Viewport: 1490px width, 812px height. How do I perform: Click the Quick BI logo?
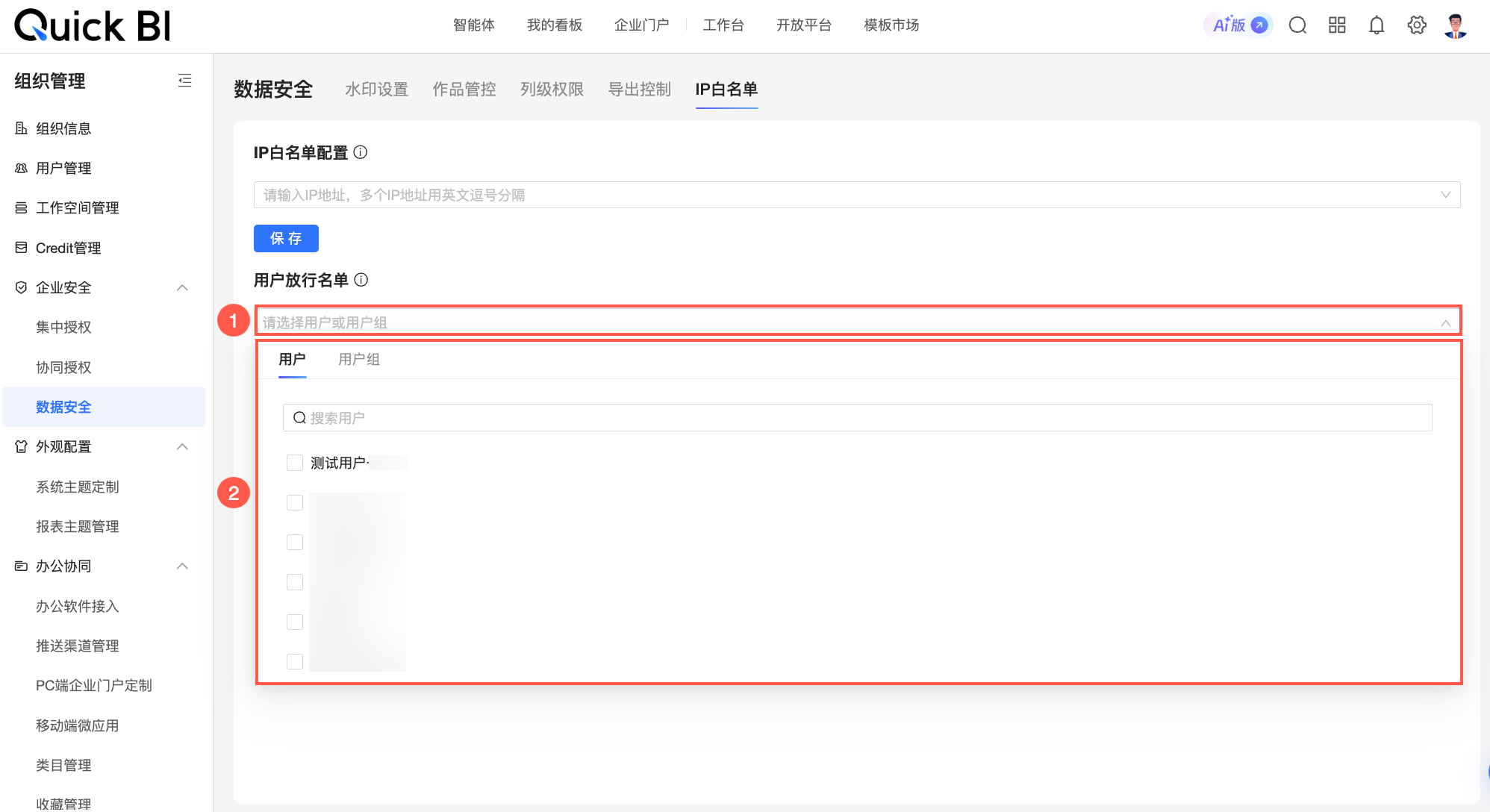point(93,25)
